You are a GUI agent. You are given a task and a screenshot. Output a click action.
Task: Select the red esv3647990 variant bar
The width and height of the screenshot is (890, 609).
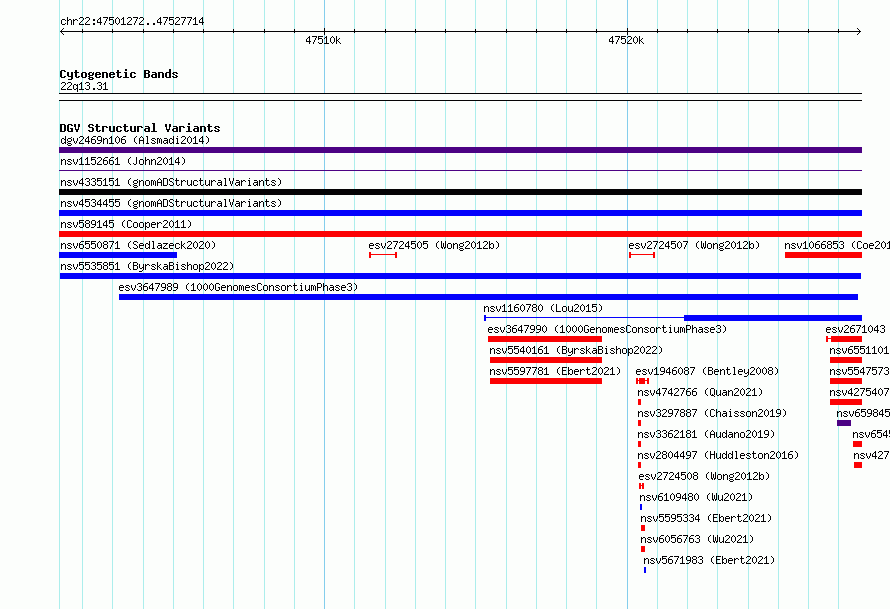(x=545, y=339)
